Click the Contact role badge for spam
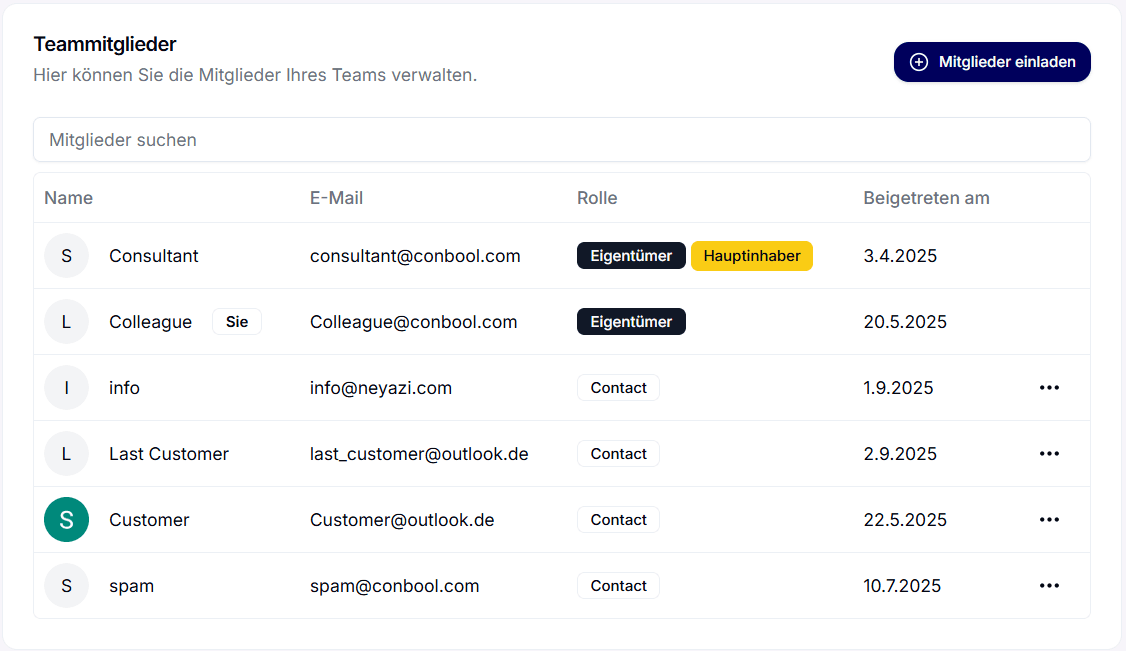Screen dimensions: 1126x651 tap(618, 586)
